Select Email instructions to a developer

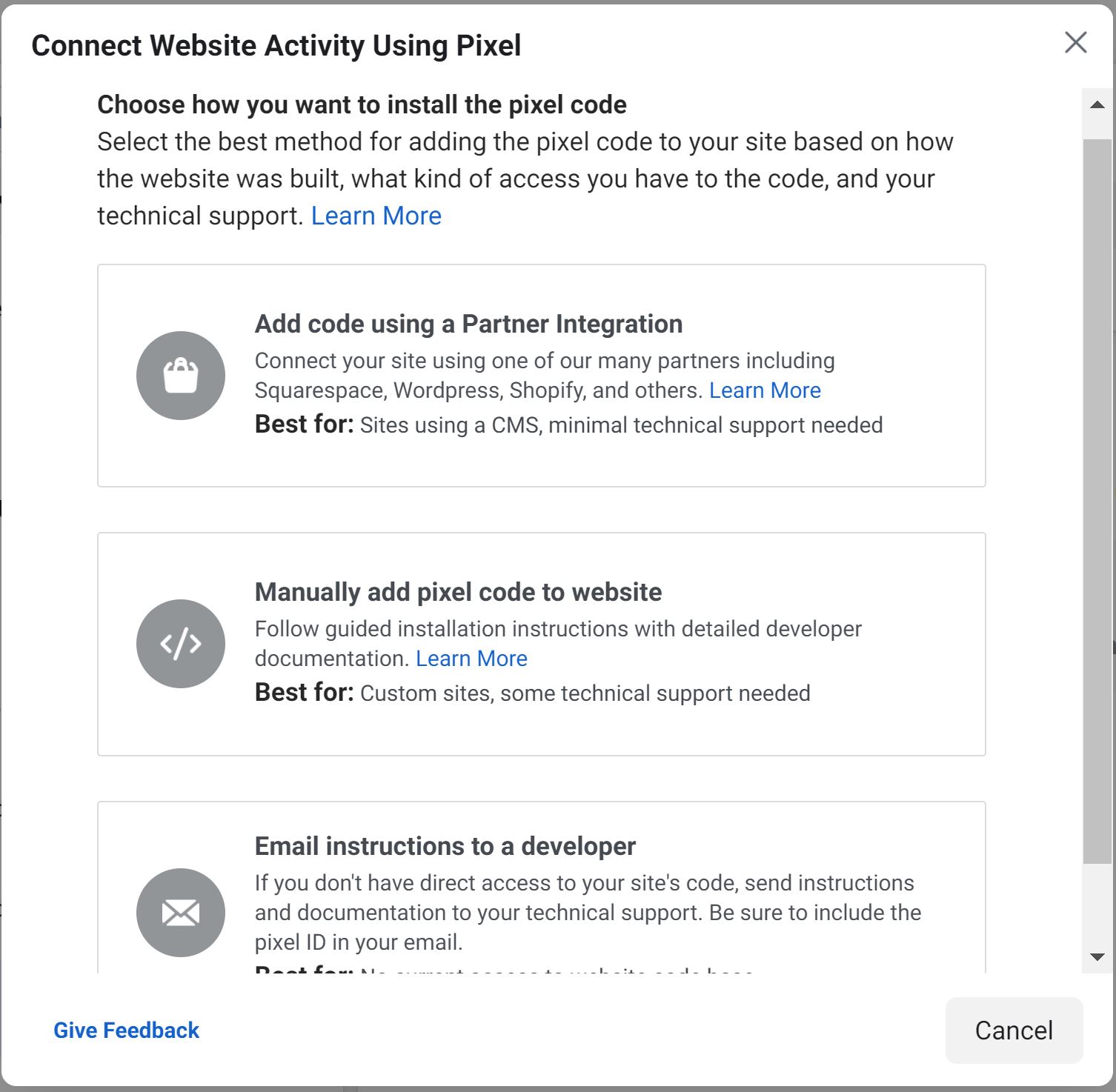click(541, 888)
